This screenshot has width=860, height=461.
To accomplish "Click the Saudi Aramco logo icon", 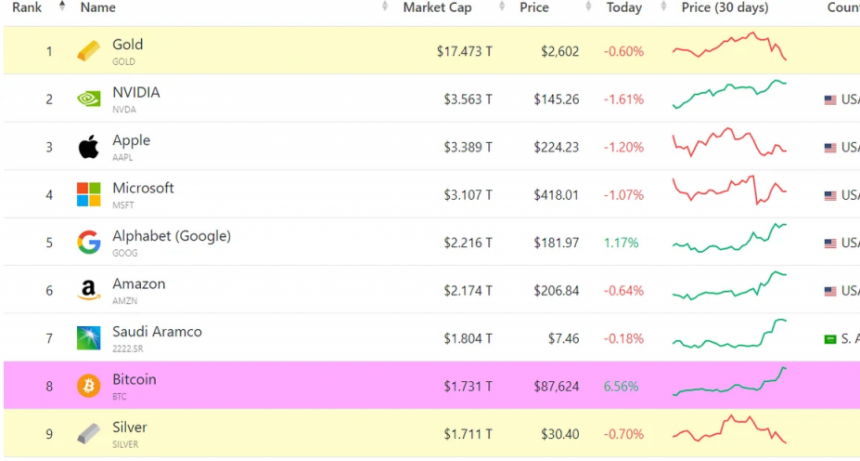I will 88,338.
